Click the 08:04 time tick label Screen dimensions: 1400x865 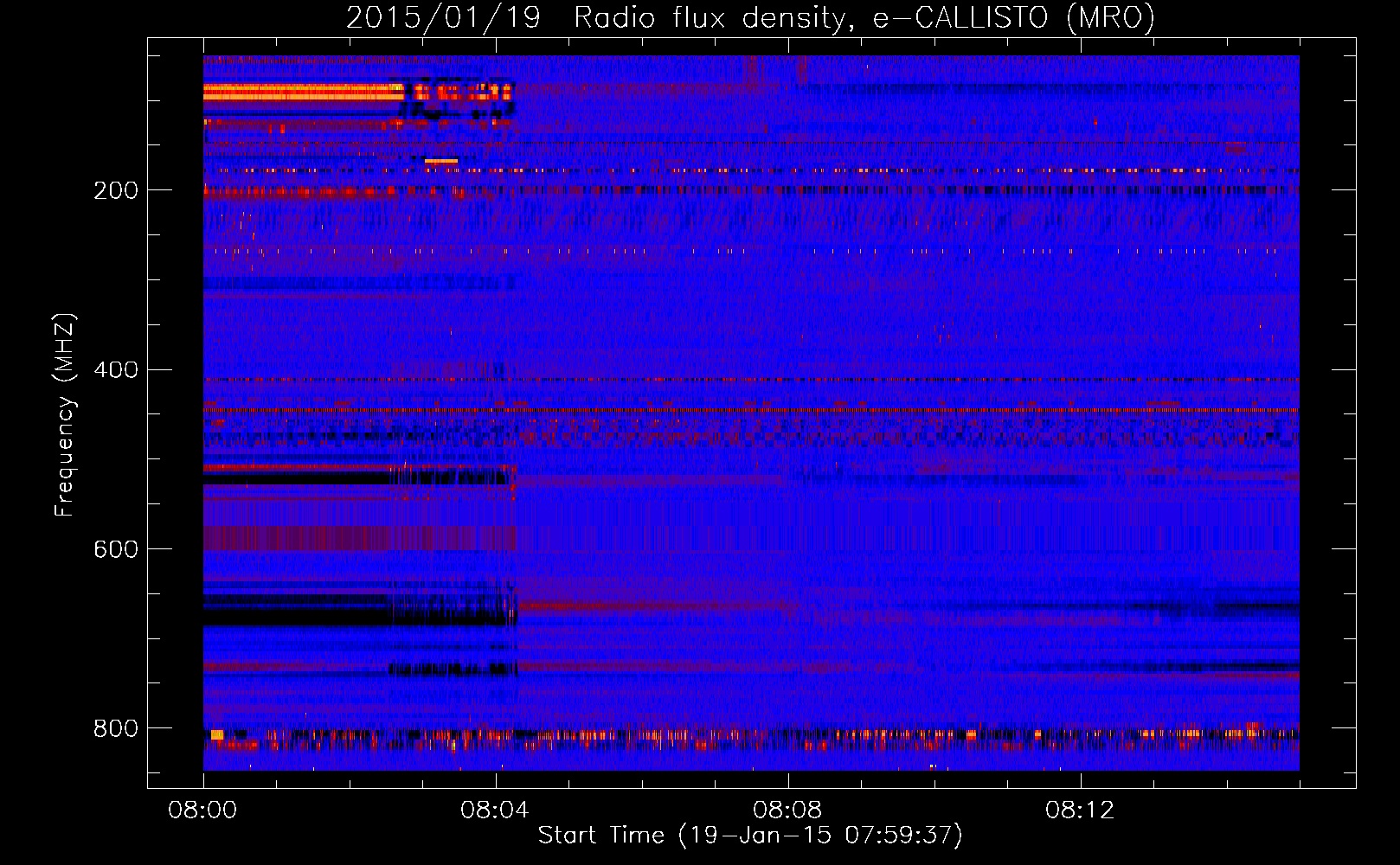[495, 811]
